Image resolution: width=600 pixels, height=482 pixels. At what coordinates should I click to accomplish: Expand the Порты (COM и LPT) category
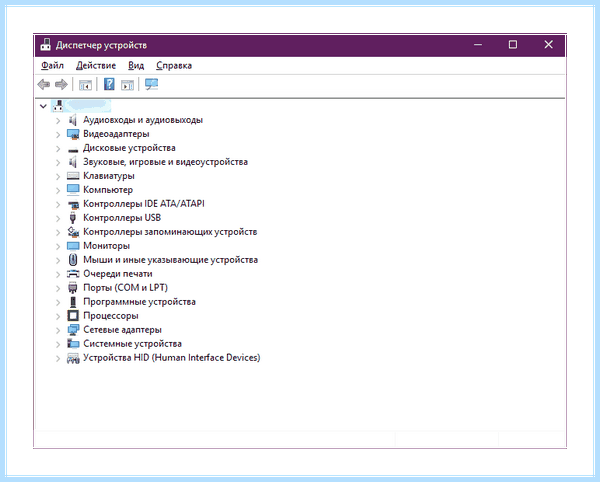pyautogui.click(x=58, y=288)
